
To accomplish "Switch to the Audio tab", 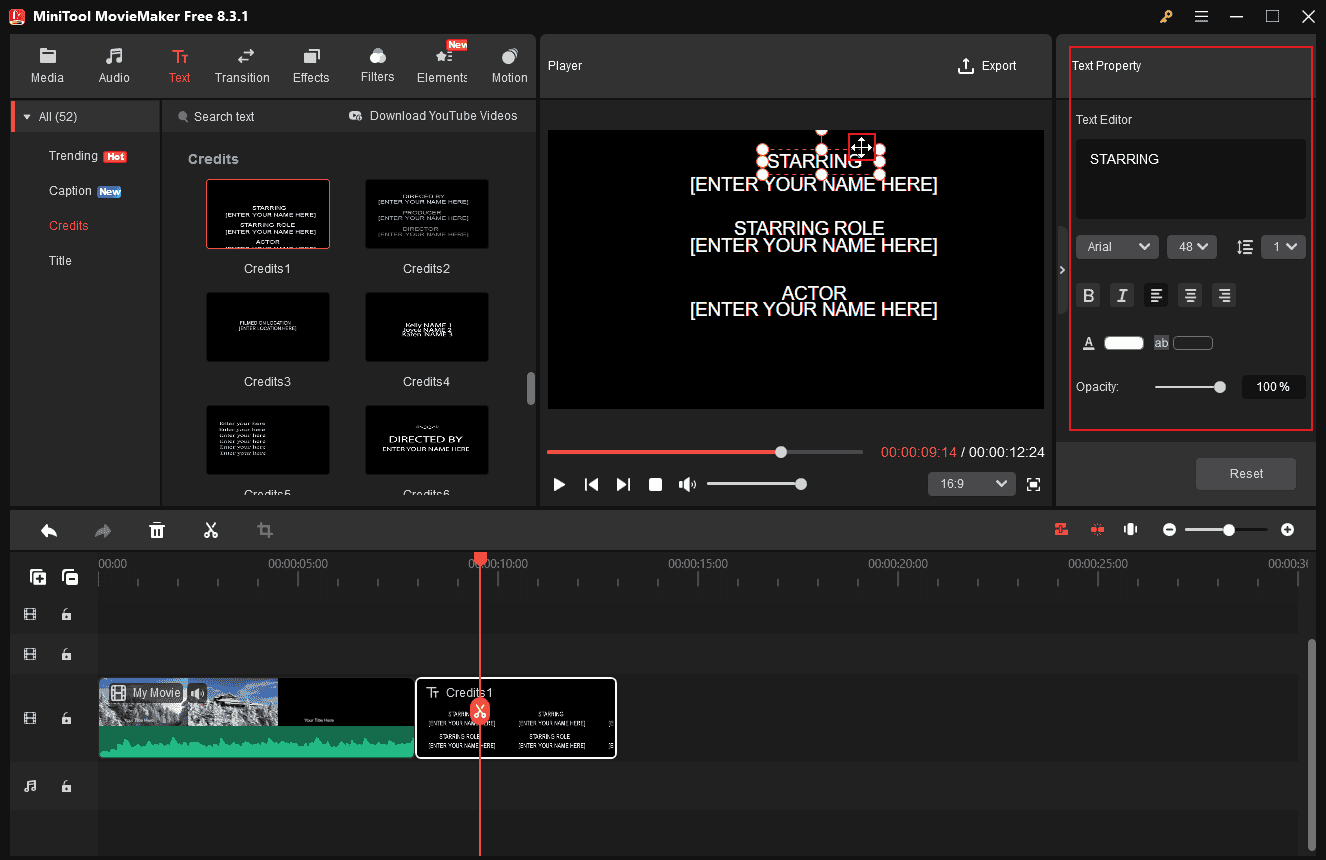I will (x=114, y=65).
